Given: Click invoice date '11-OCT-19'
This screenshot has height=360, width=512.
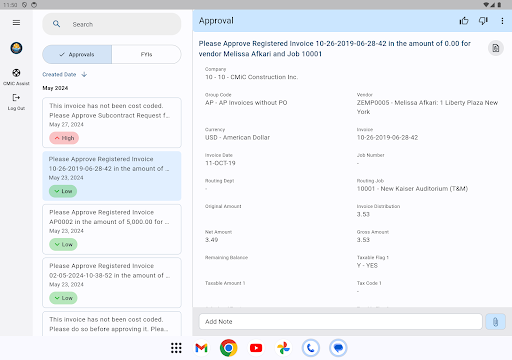Looking at the screenshot, I should (220, 163).
